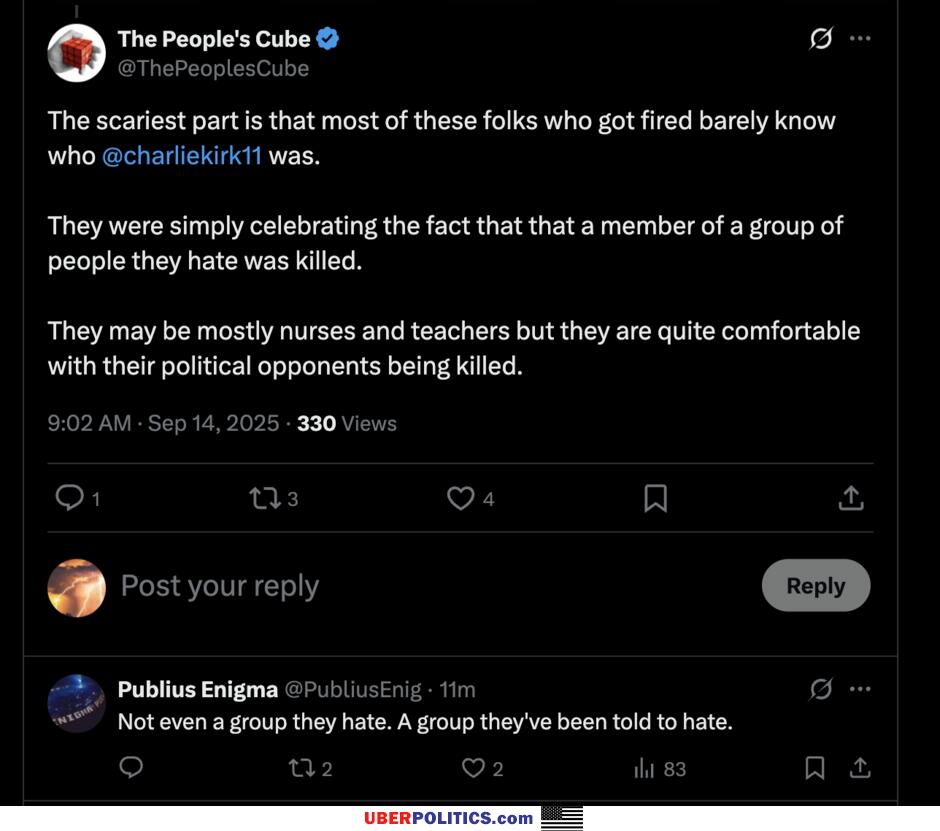Like the main post with the heart icon
940x831 pixels.
460,498
